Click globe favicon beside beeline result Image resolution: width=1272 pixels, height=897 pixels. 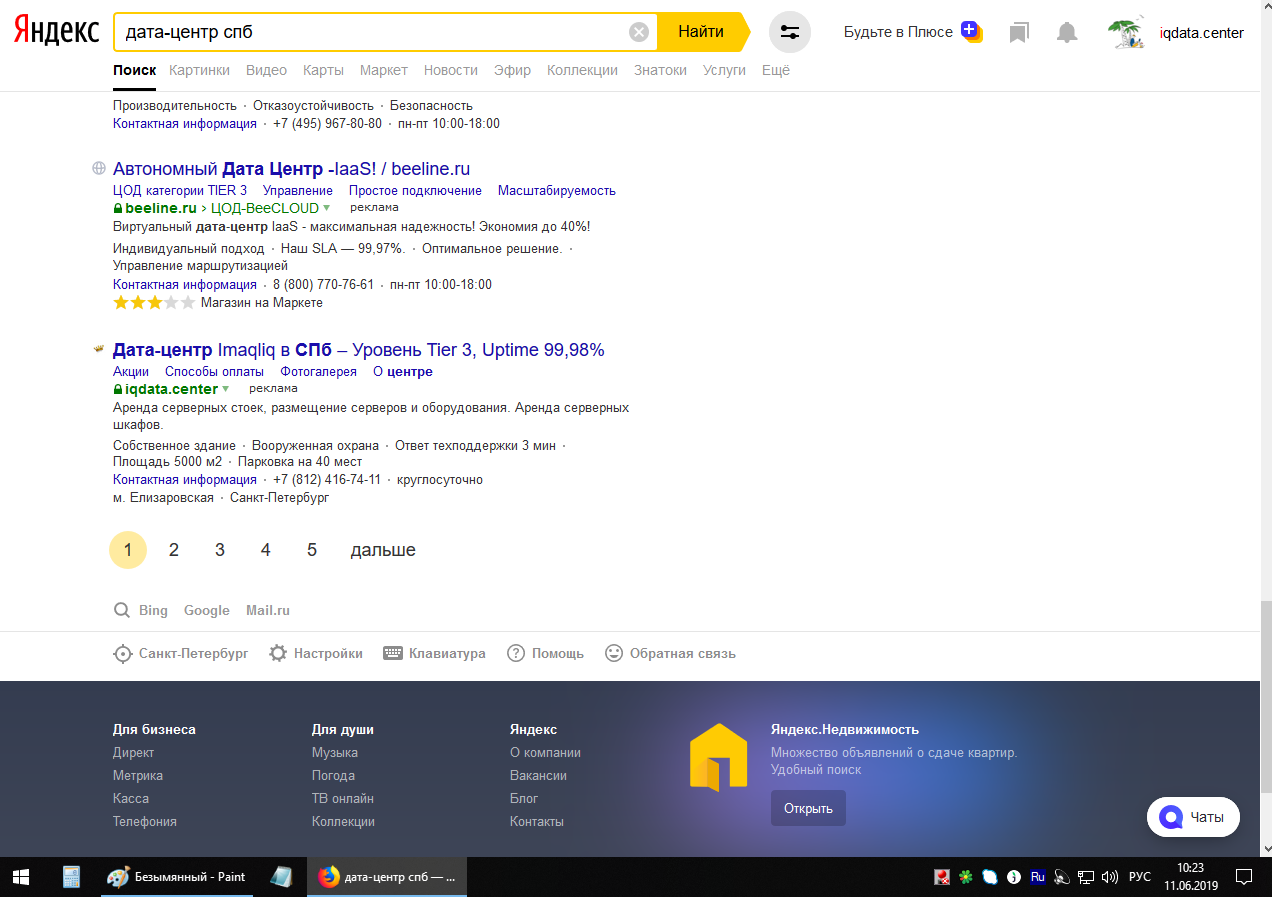click(99, 169)
